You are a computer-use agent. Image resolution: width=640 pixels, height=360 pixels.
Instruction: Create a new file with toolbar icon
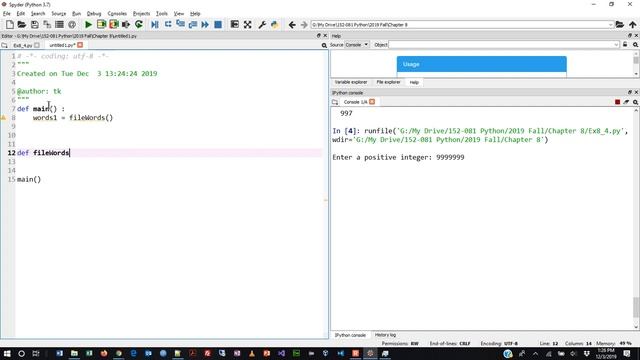9,24
